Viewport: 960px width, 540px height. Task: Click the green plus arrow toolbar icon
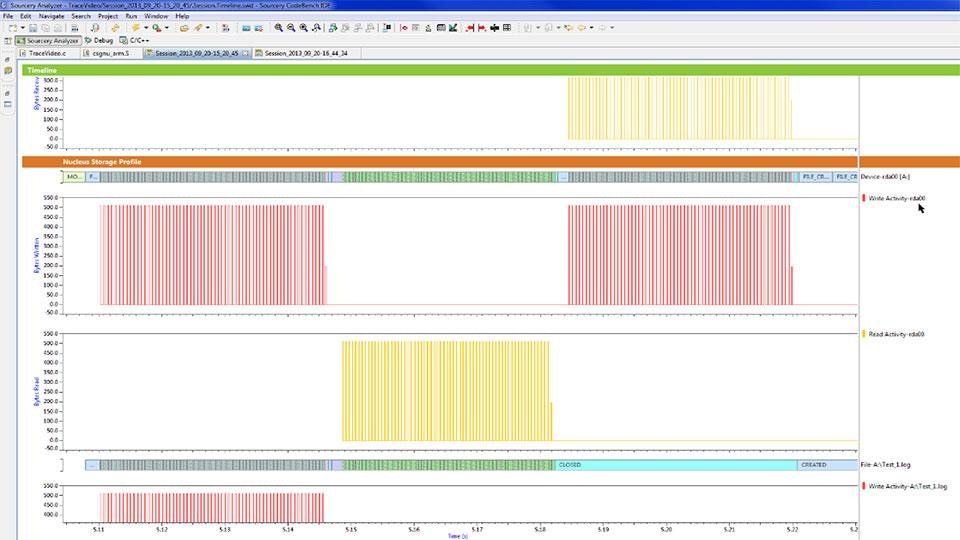tap(495, 28)
